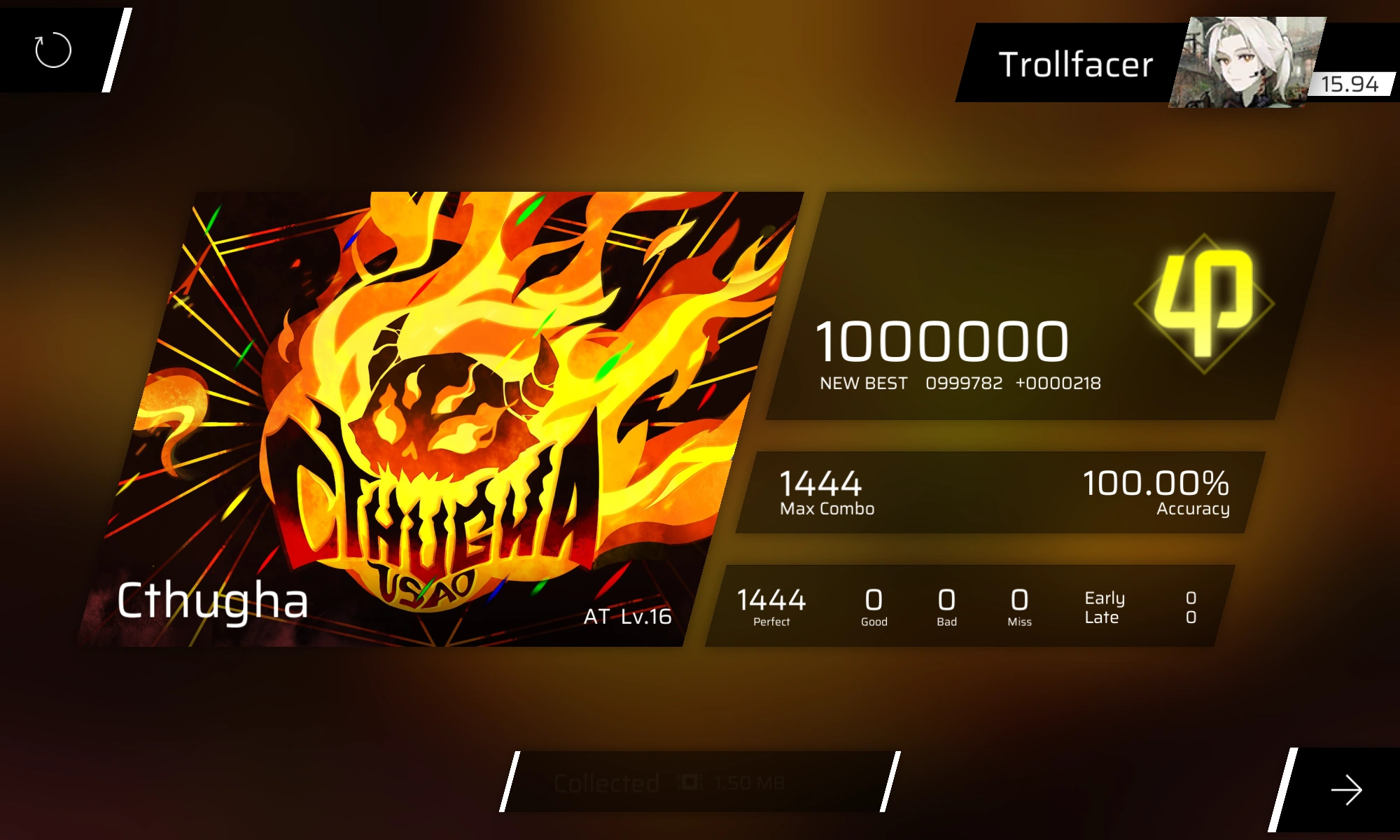Tap the Cthugha song illustration

click(x=441, y=419)
